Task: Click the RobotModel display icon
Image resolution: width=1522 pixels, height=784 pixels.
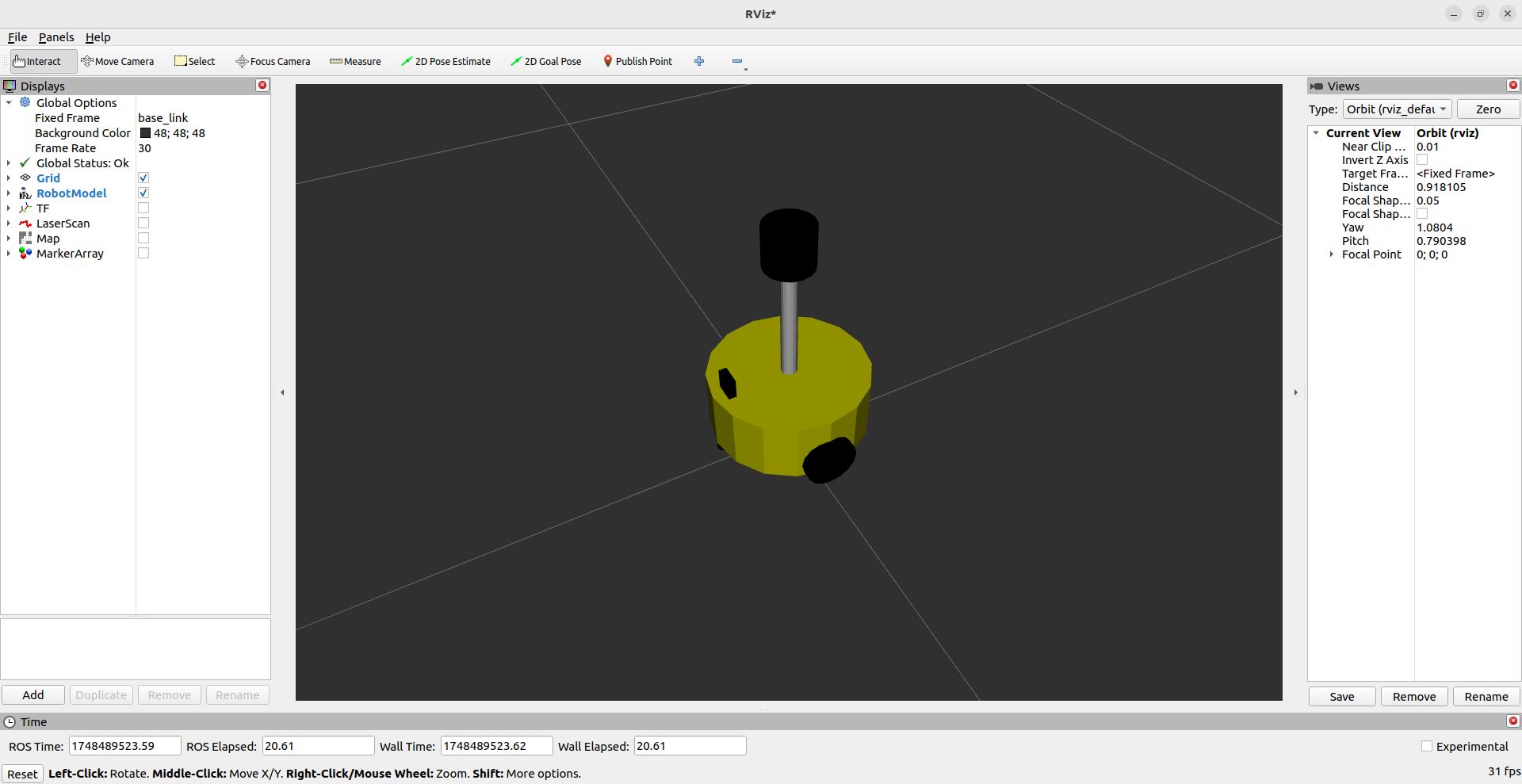Action: pyautogui.click(x=25, y=193)
